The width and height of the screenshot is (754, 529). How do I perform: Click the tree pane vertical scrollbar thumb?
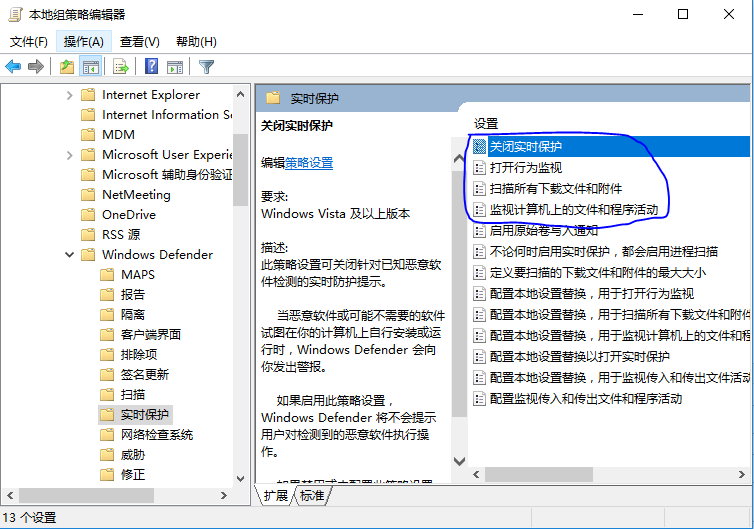point(240,170)
